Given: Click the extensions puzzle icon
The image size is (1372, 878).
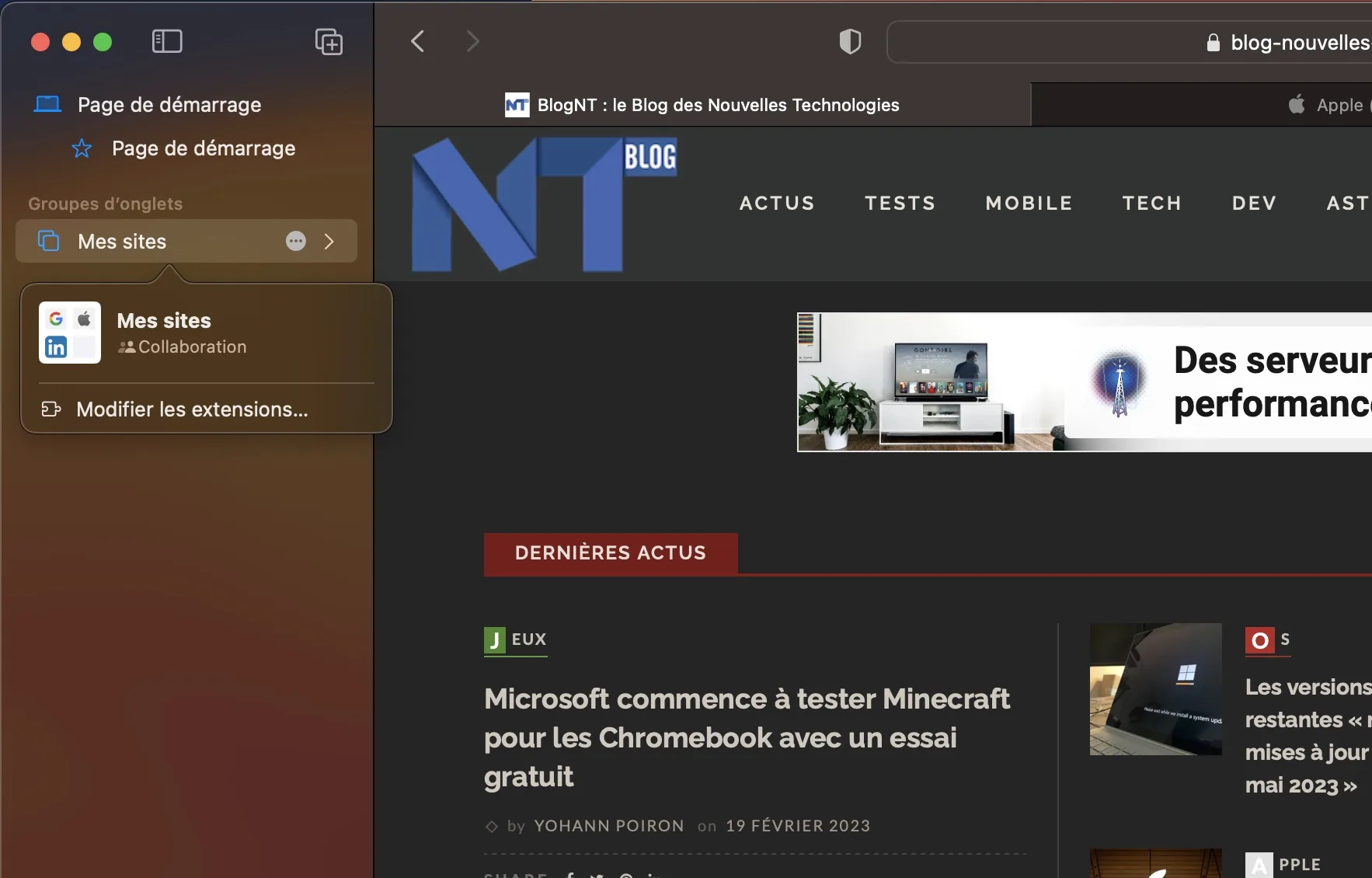Looking at the screenshot, I should (x=51, y=409).
